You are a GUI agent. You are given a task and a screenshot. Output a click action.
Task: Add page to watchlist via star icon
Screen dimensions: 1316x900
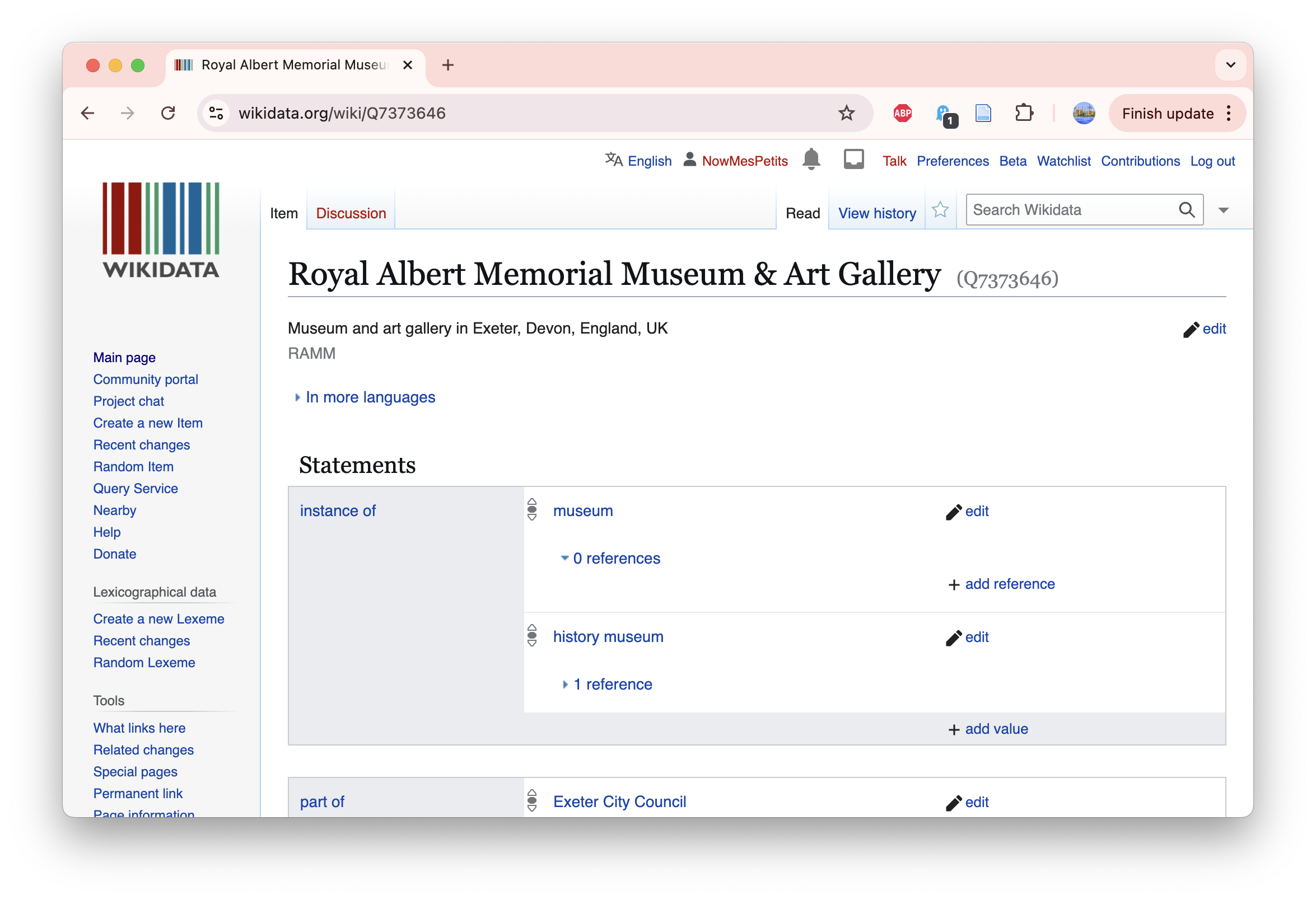940,210
